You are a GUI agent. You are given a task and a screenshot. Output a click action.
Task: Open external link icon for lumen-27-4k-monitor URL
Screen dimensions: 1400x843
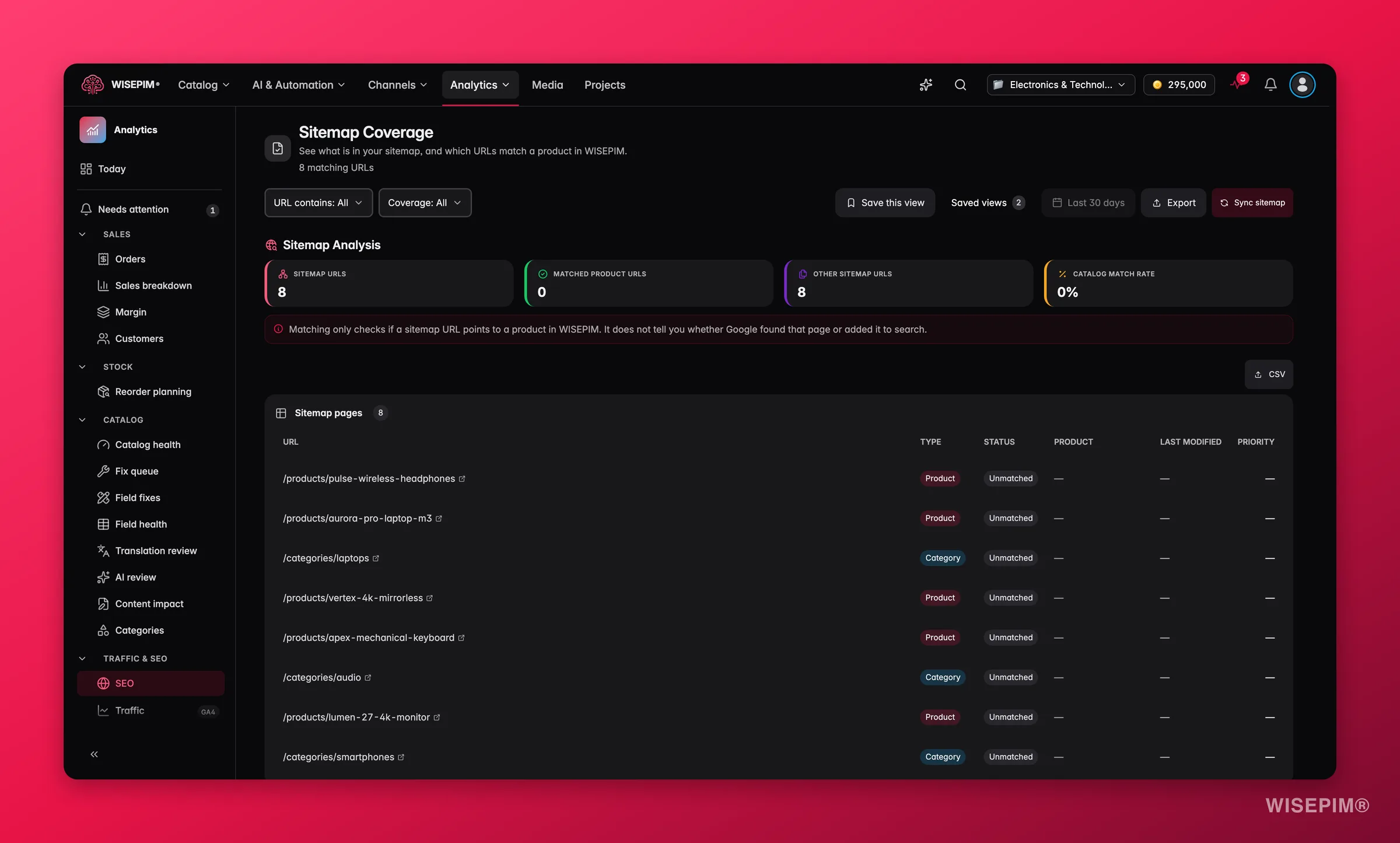click(436, 717)
